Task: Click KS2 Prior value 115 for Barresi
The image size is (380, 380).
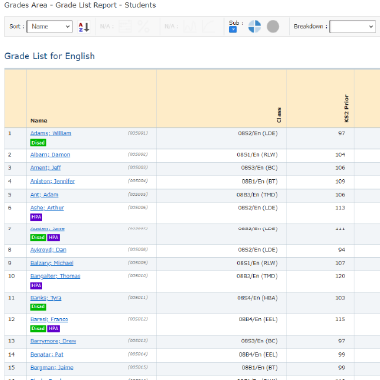Action: 340,319
